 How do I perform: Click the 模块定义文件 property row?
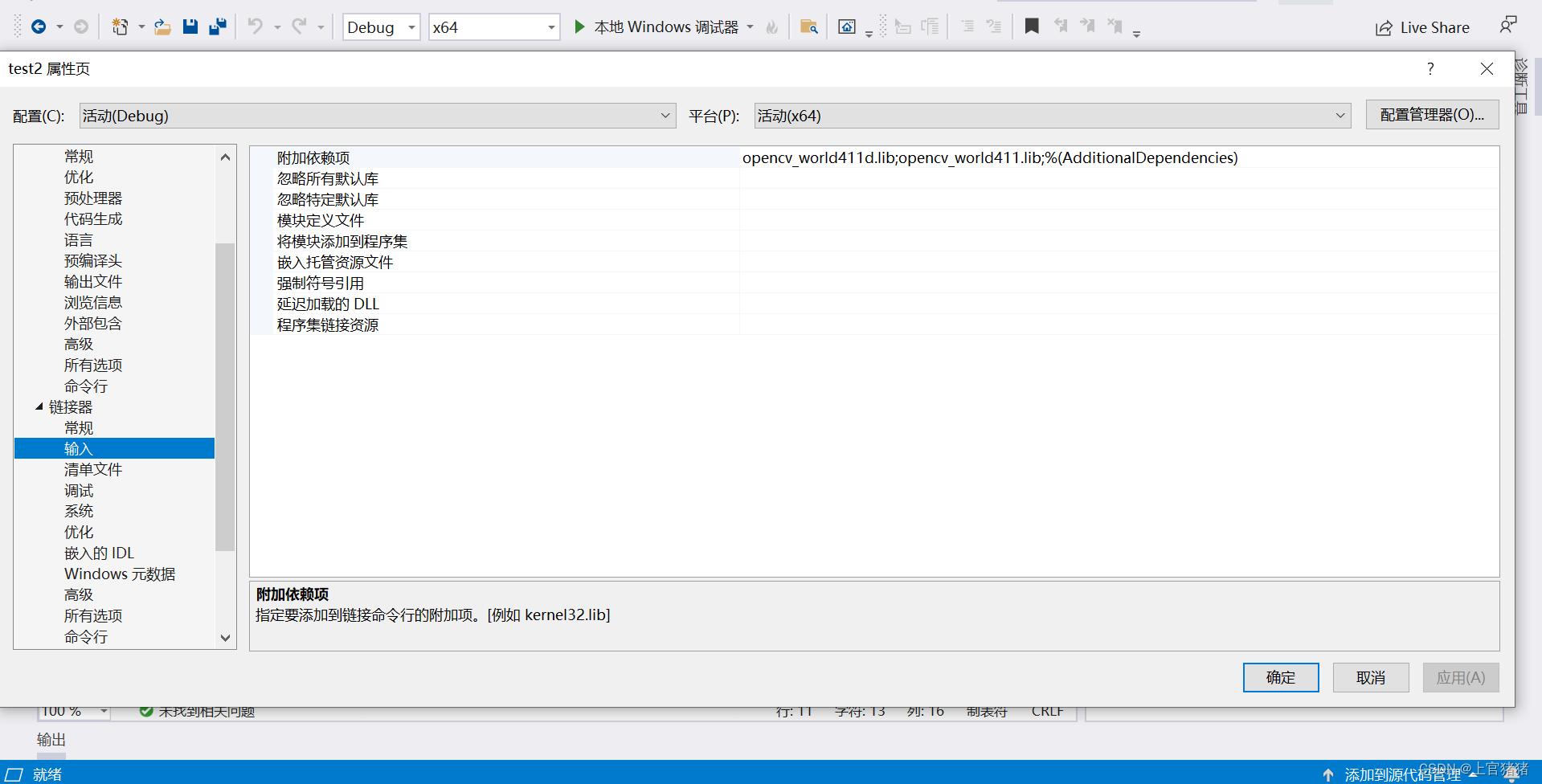[874, 220]
